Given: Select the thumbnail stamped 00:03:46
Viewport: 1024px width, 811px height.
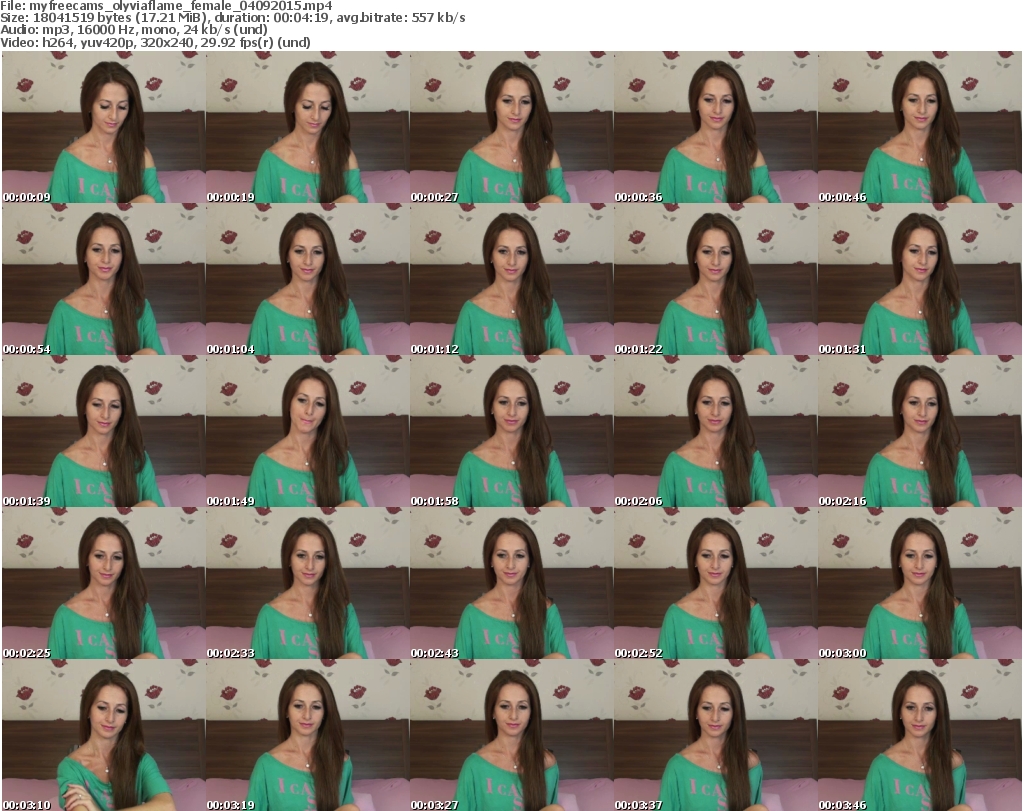Looking at the screenshot, I should coord(920,735).
